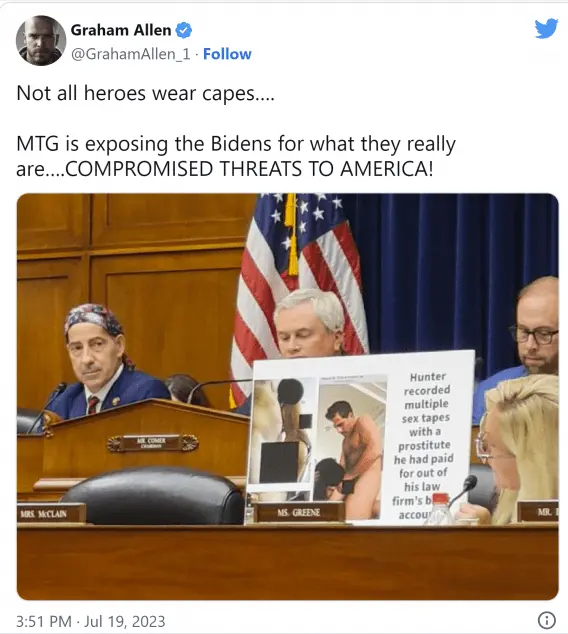Screen dimensions: 568x634
Task: Click the empty black leather chair
Action: [x=155, y=495]
